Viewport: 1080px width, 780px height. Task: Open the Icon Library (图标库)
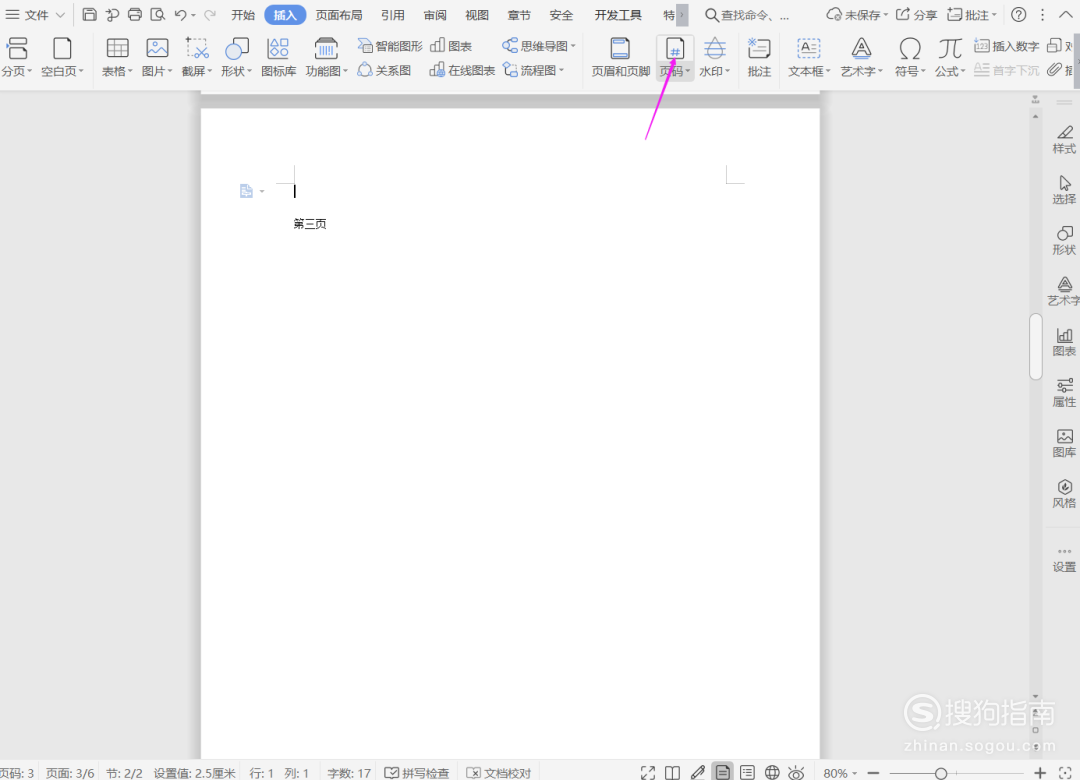pos(278,57)
